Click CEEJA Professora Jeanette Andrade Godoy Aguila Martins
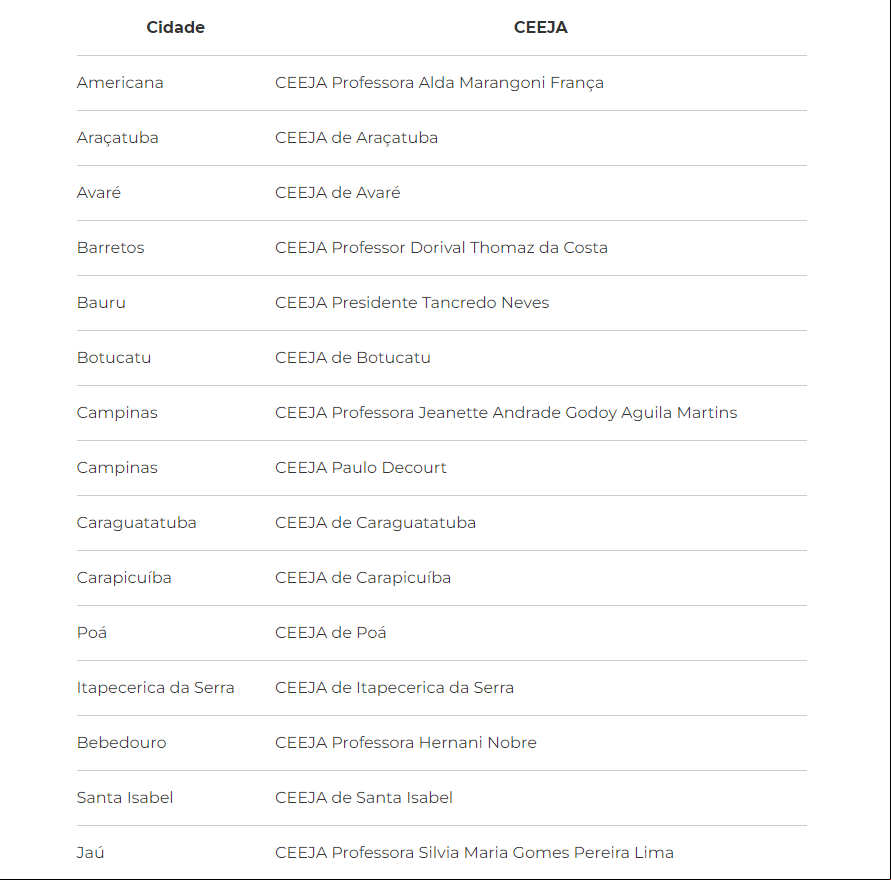 (506, 413)
